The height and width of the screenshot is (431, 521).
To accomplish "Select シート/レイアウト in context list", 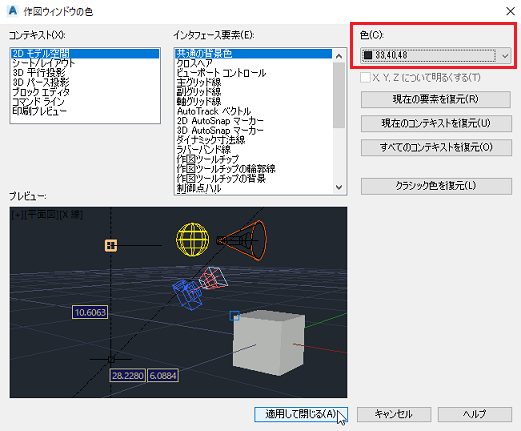I will pyautogui.click(x=44, y=63).
